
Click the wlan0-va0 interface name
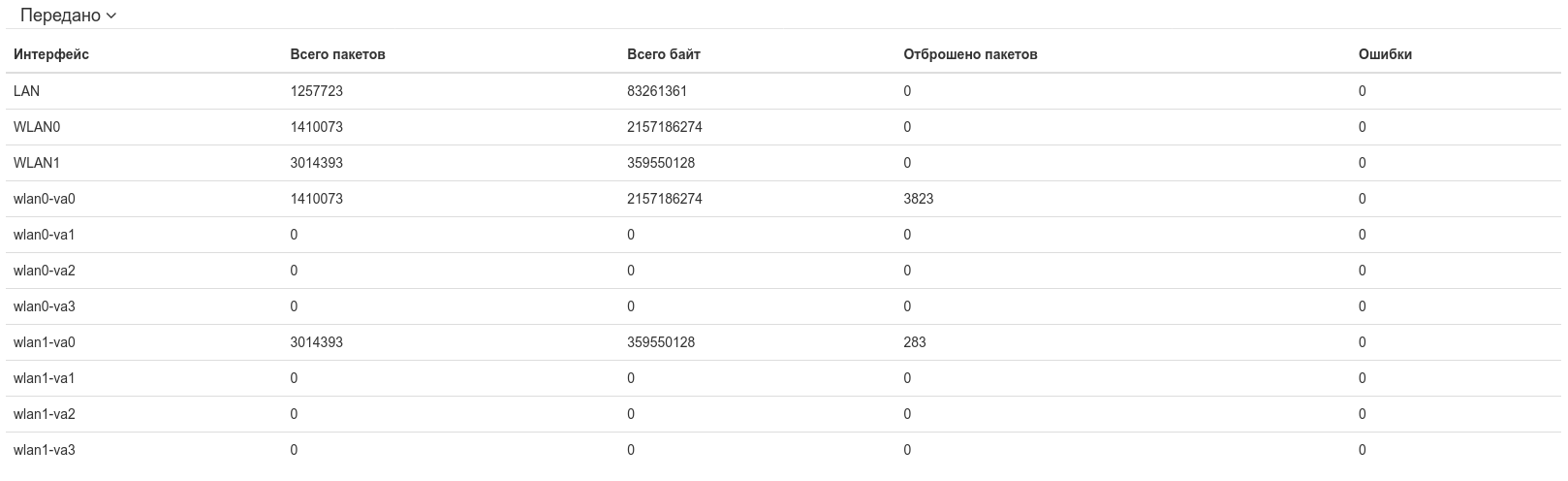(45, 199)
